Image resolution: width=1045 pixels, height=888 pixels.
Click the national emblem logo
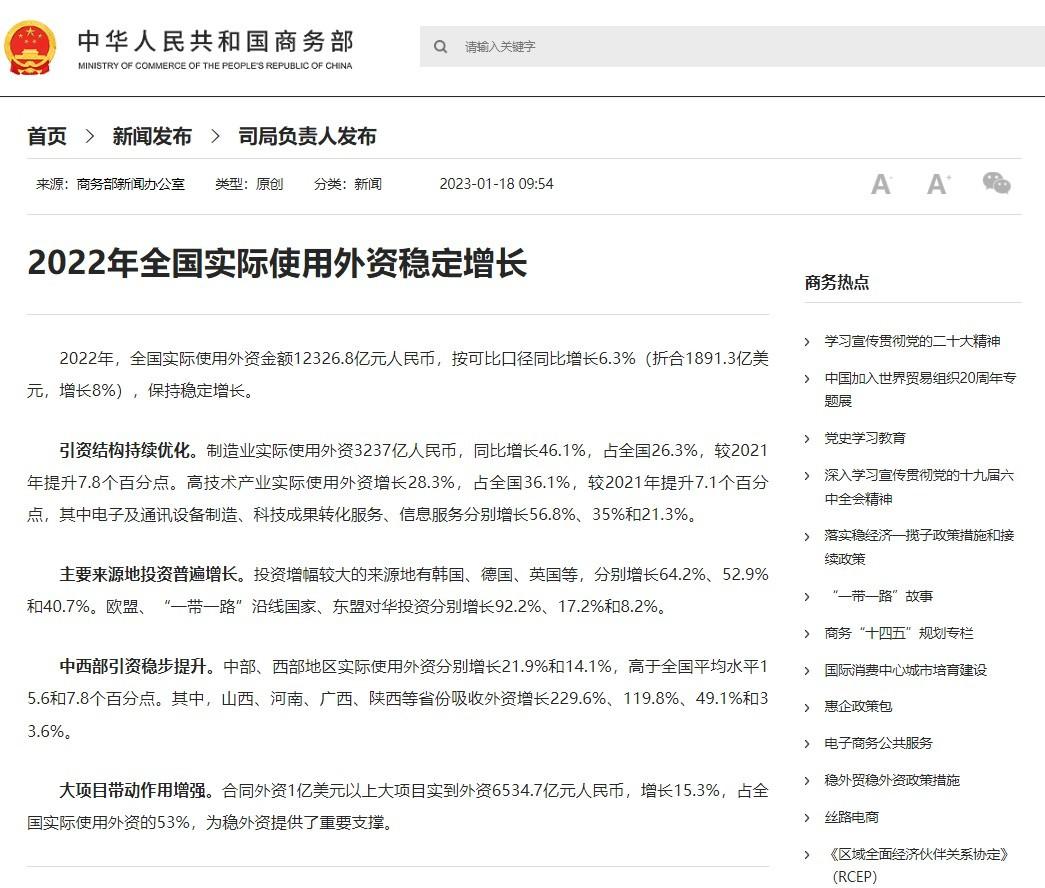[x=32, y=47]
